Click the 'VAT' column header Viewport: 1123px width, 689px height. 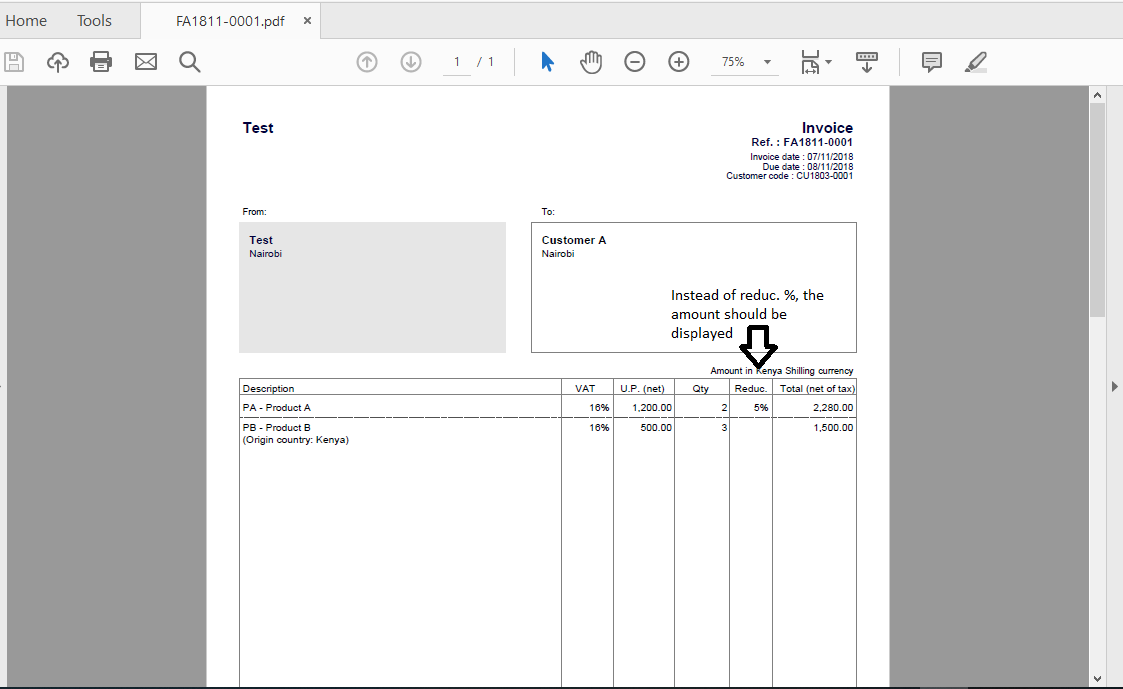pyautogui.click(x=585, y=389)
